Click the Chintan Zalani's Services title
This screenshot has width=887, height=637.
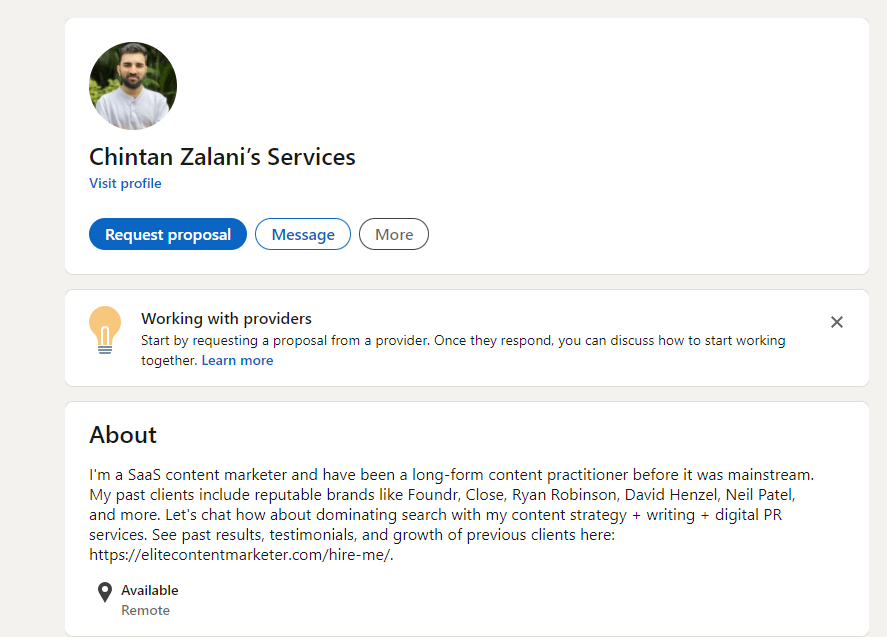tap(222, 157)
